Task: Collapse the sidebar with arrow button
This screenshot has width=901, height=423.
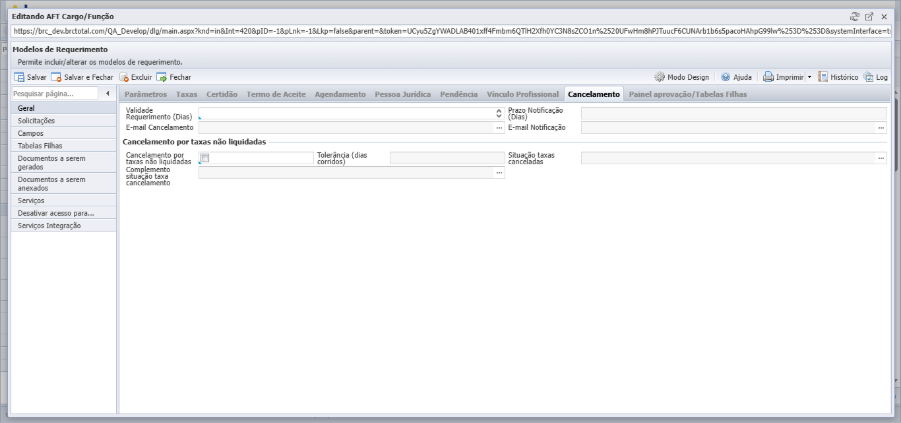Action: tap(107, 93)
